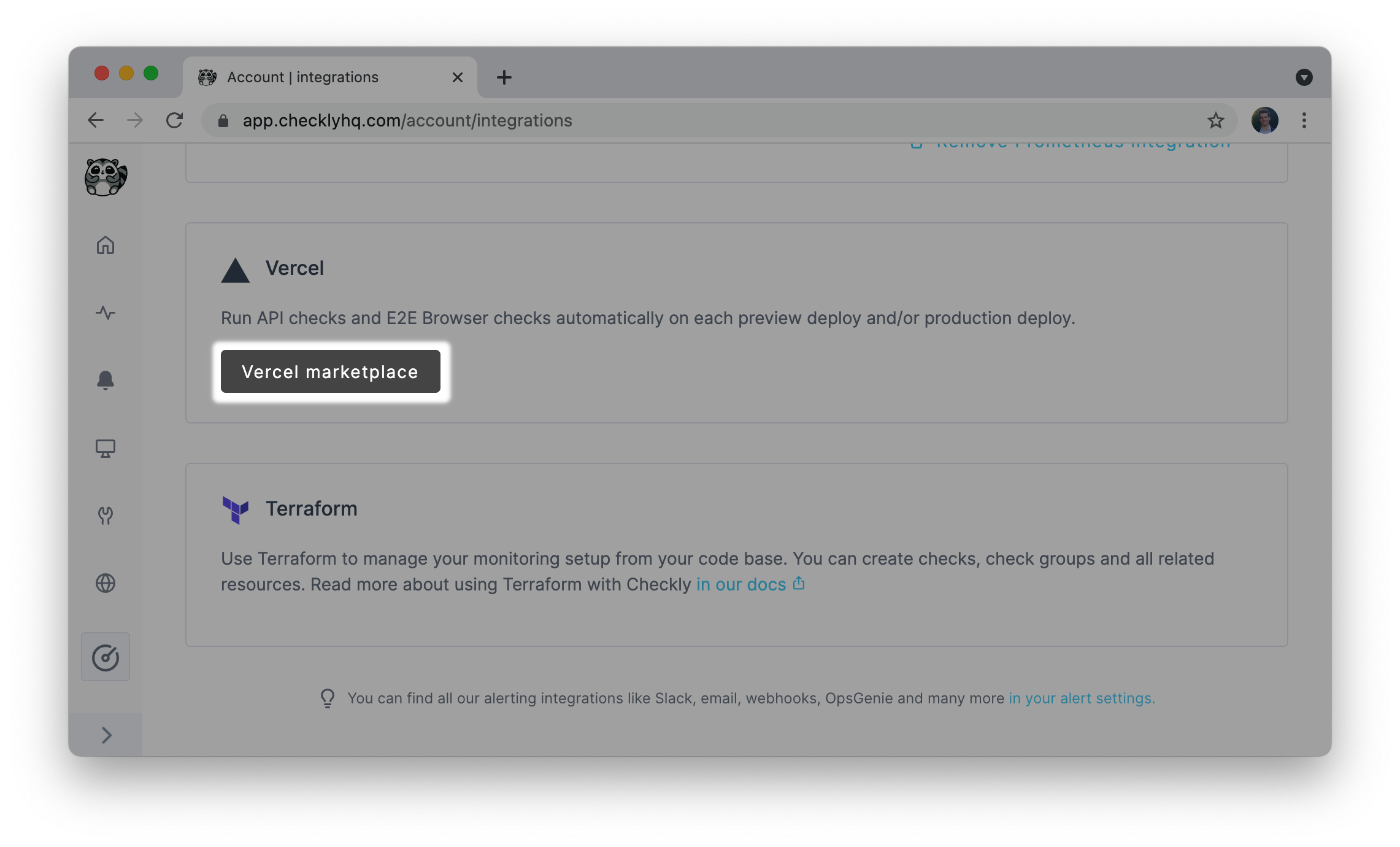Click the Vercel marketplace button
The width and height of the screenshot is (1400, 847).
[x=330, y=371]
